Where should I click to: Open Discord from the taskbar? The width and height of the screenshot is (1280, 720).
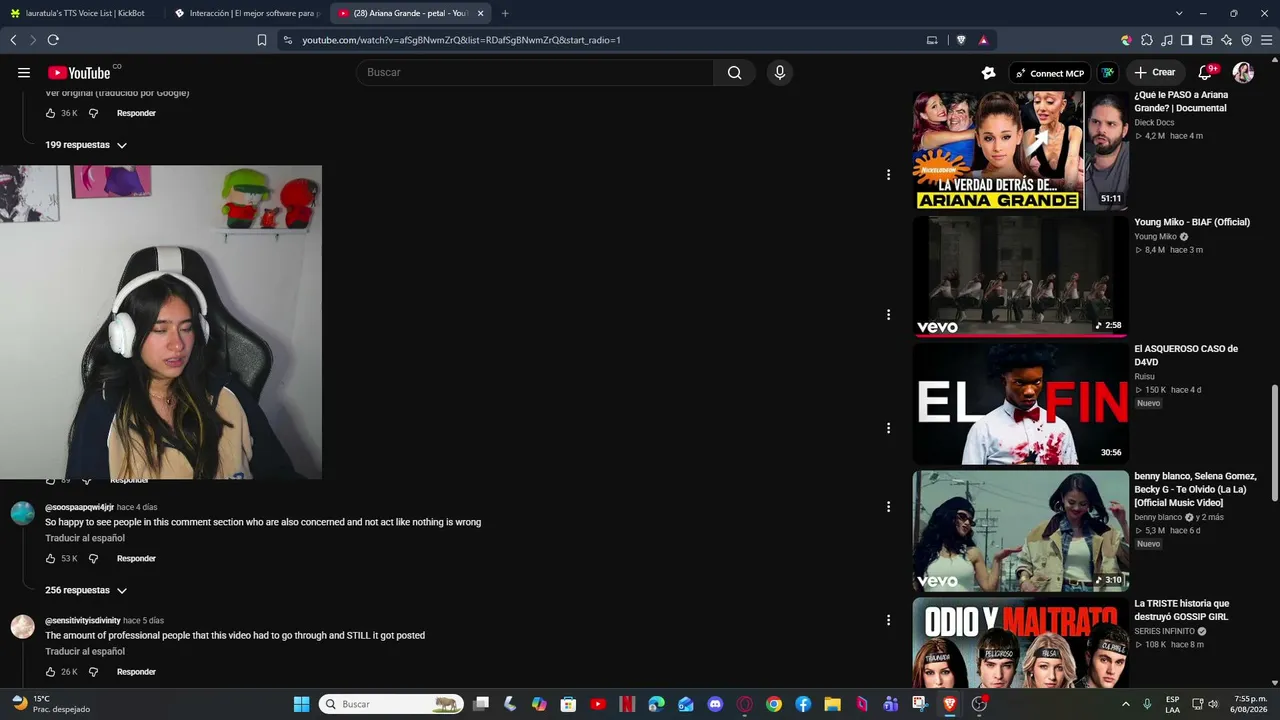715,704
